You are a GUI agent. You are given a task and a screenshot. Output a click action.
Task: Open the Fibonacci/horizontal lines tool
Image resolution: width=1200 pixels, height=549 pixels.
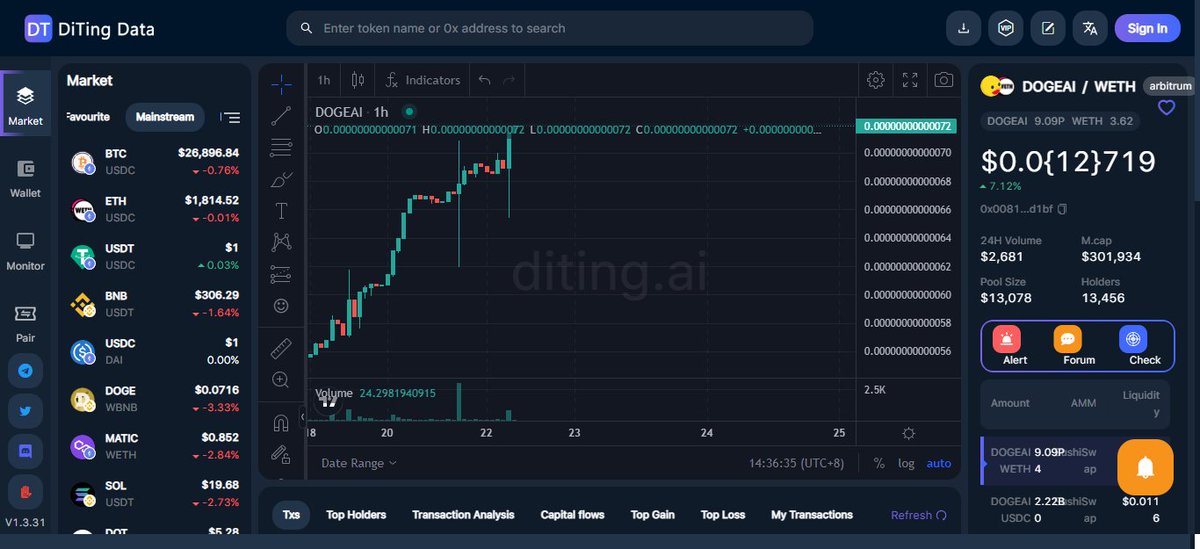tap(281, 148)
